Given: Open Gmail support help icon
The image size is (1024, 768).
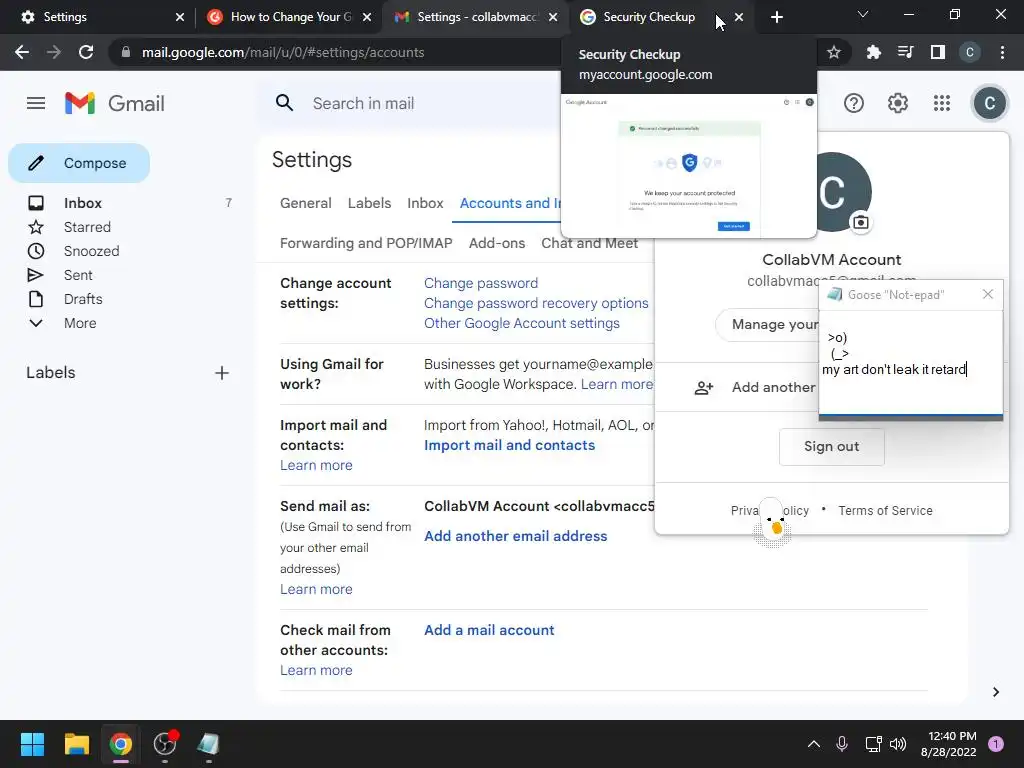Looking at the screenshot, I should tap(854, 103).
